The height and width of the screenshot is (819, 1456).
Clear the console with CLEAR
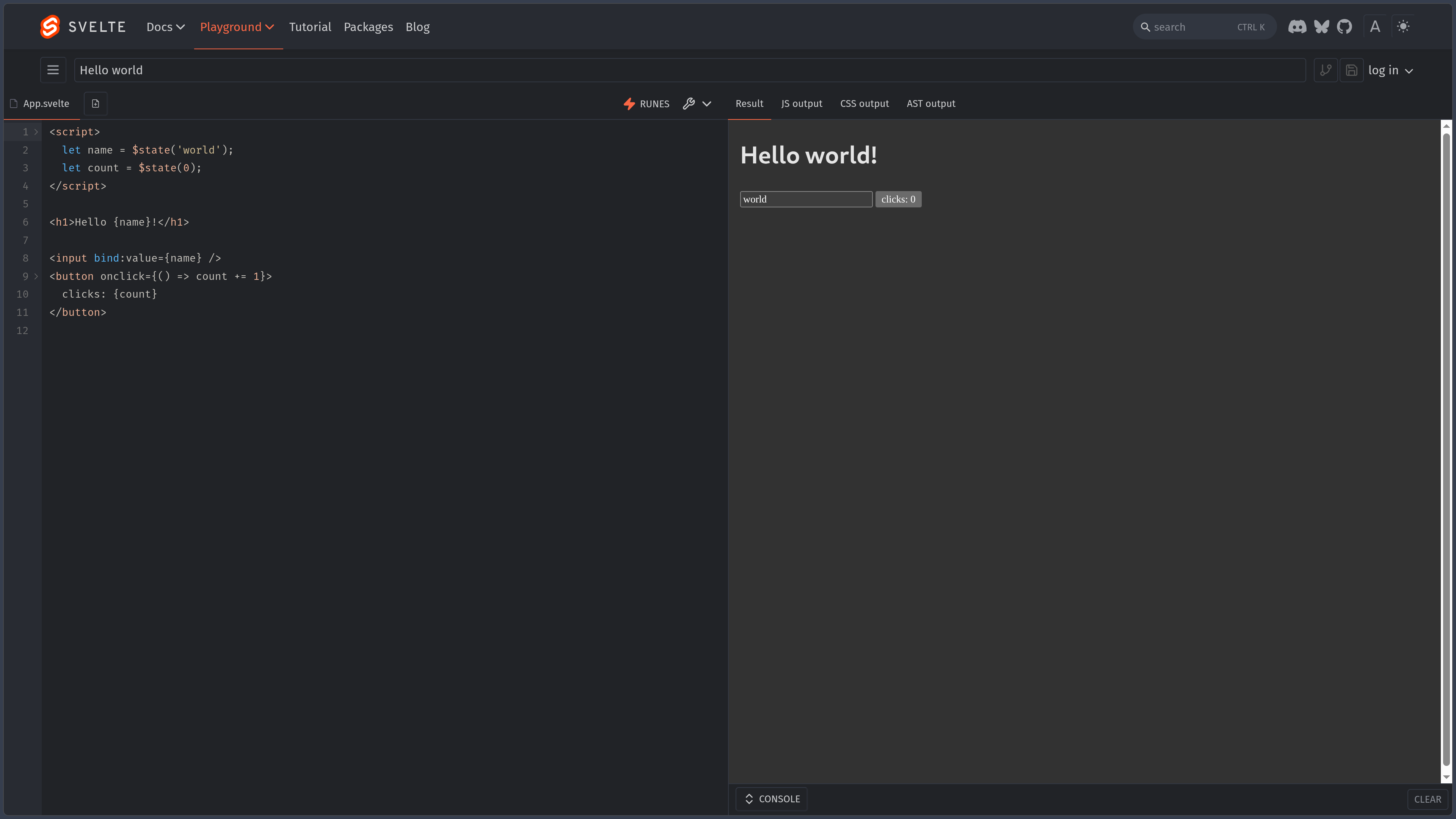(x=1427, y=799)
